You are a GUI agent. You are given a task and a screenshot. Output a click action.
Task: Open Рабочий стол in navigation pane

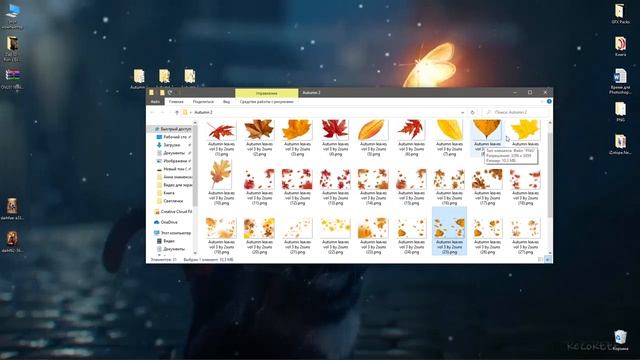pos(173,137)
